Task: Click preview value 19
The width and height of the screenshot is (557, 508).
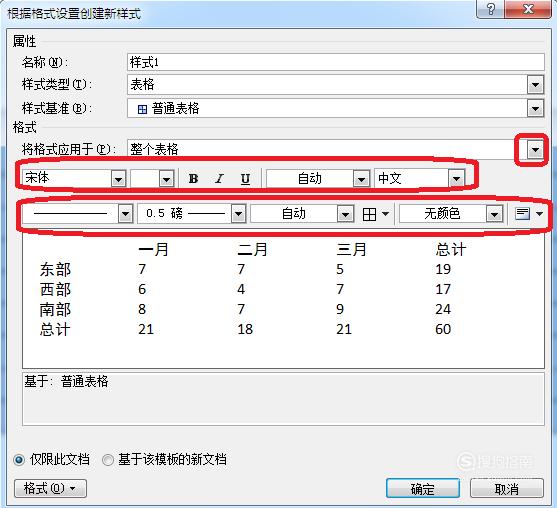Action: pyautogui.click(x=443, y=269)
